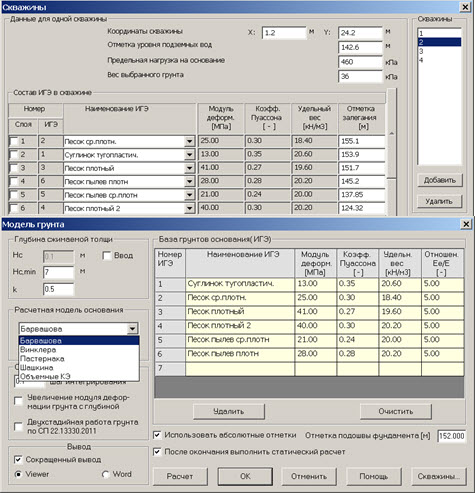Screen dimensions: 475x493
Task: Enable the Ввод checkbox next to Hc
Action: (x=107, y=256)
